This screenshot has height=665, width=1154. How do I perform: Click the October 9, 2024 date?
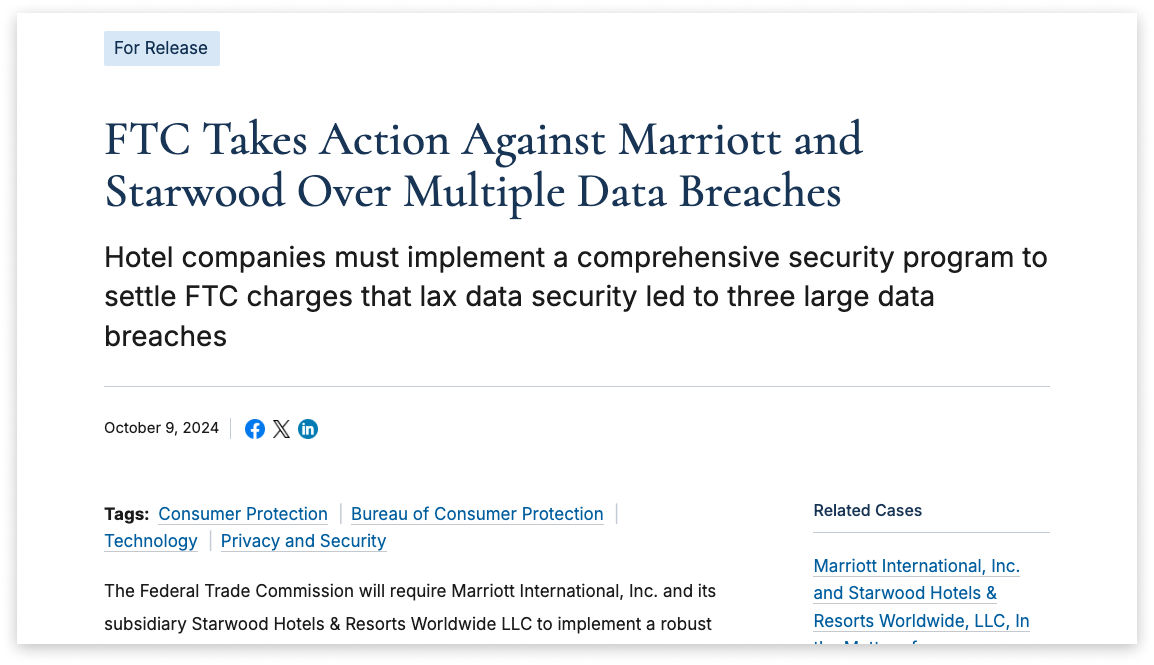[x=161, y=428]
